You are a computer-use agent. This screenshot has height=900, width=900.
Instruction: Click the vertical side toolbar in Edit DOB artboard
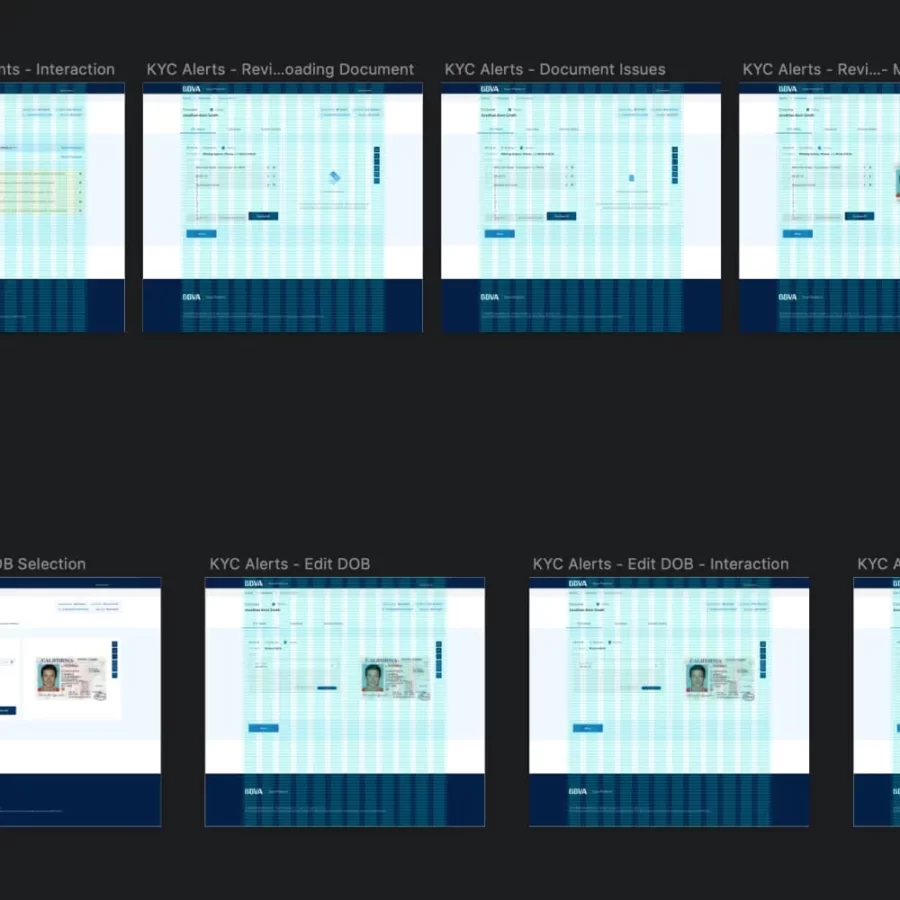coord(438,661)
